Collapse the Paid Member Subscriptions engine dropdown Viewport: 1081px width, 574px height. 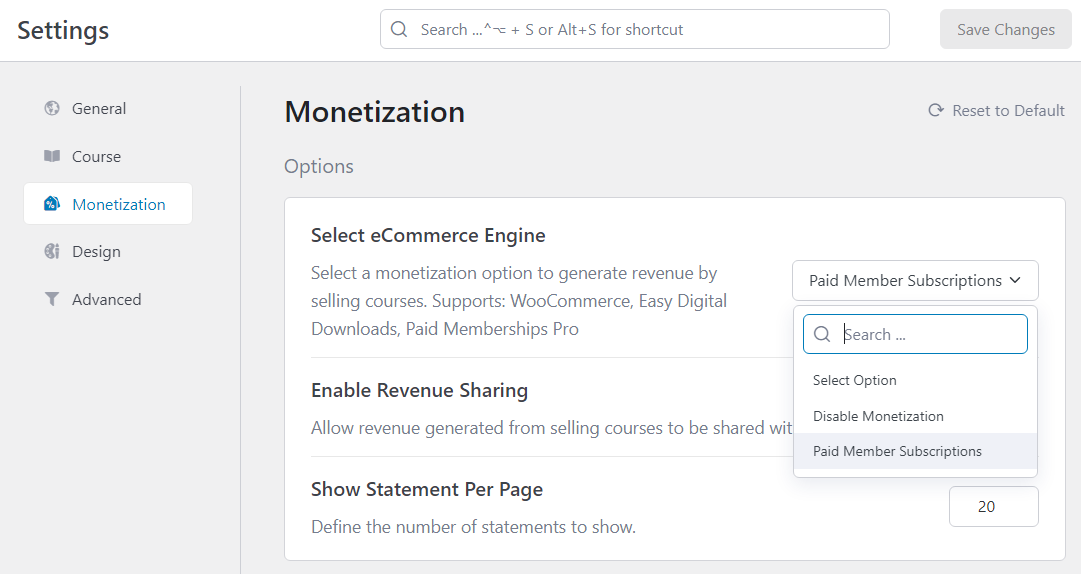[915, 280]
